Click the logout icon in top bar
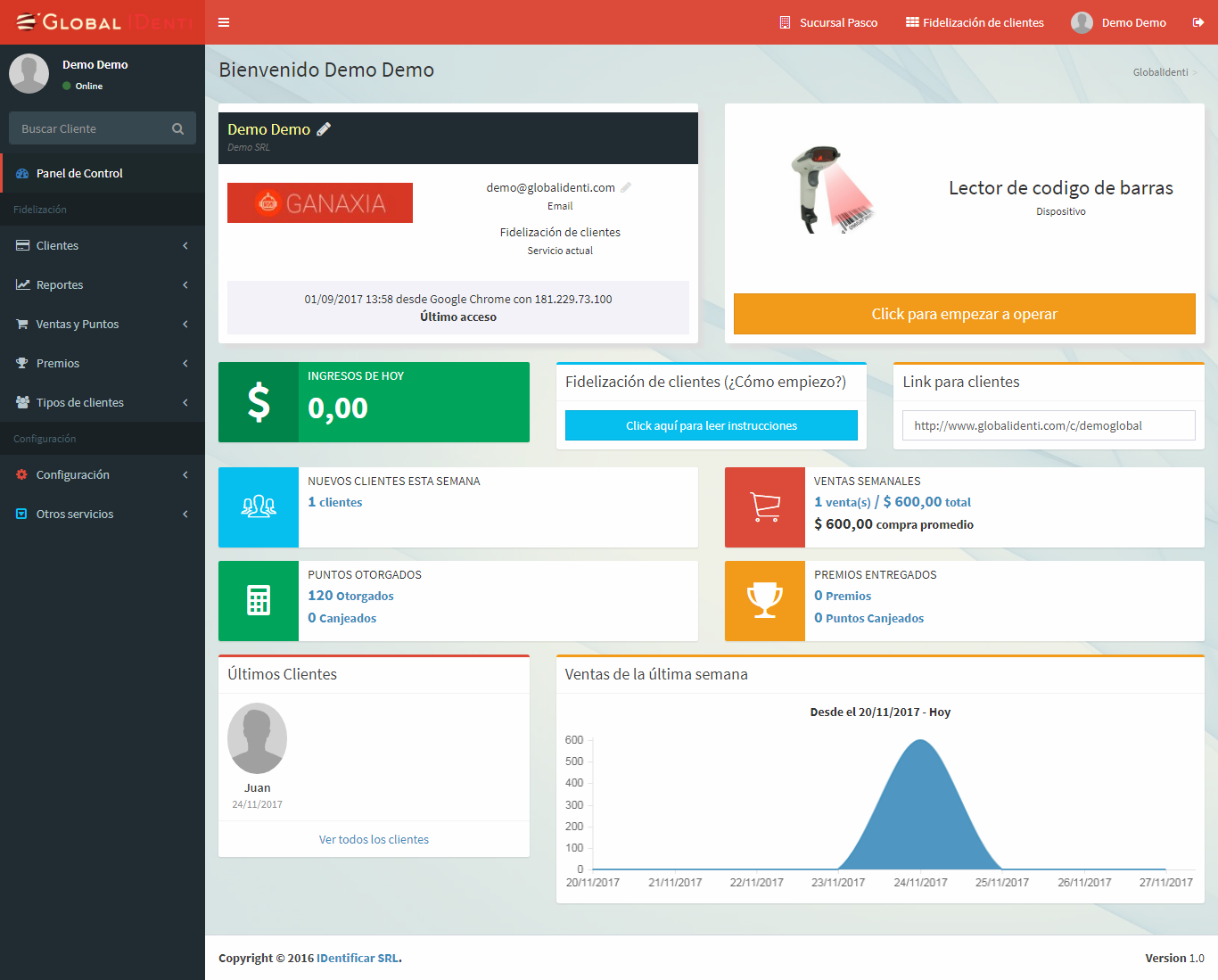Screen dimensions: 1218x980 [1198, 22]
